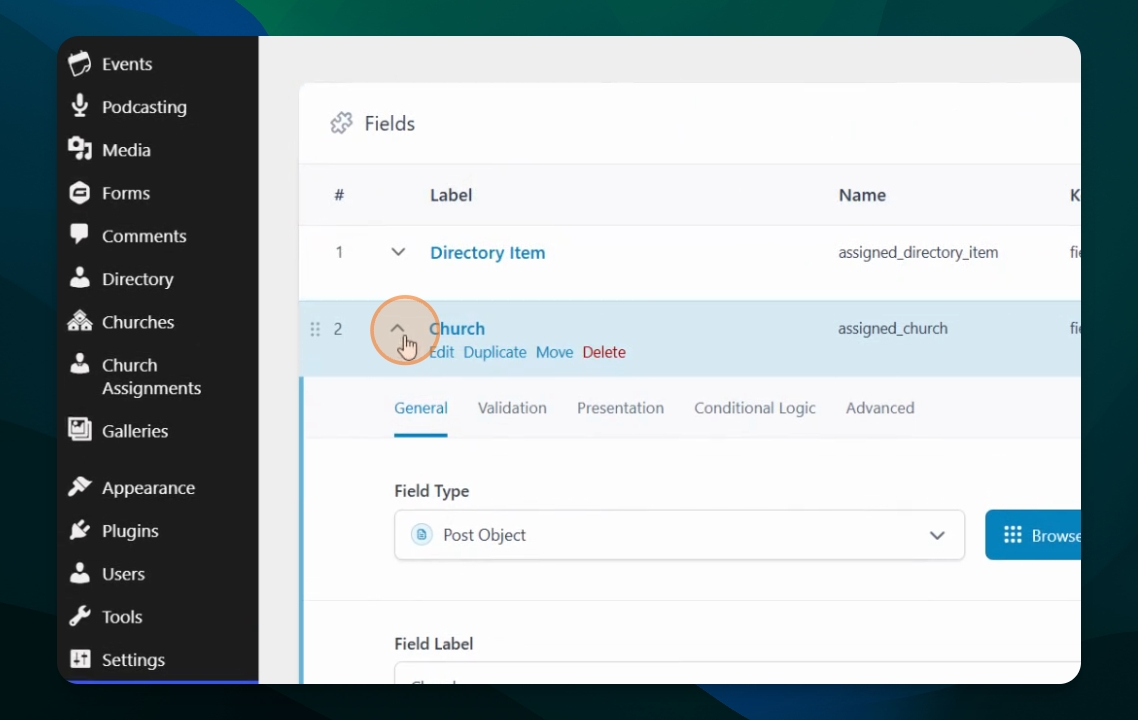
Task: Switch to the General tab
Action: click(x=421, y=408)
